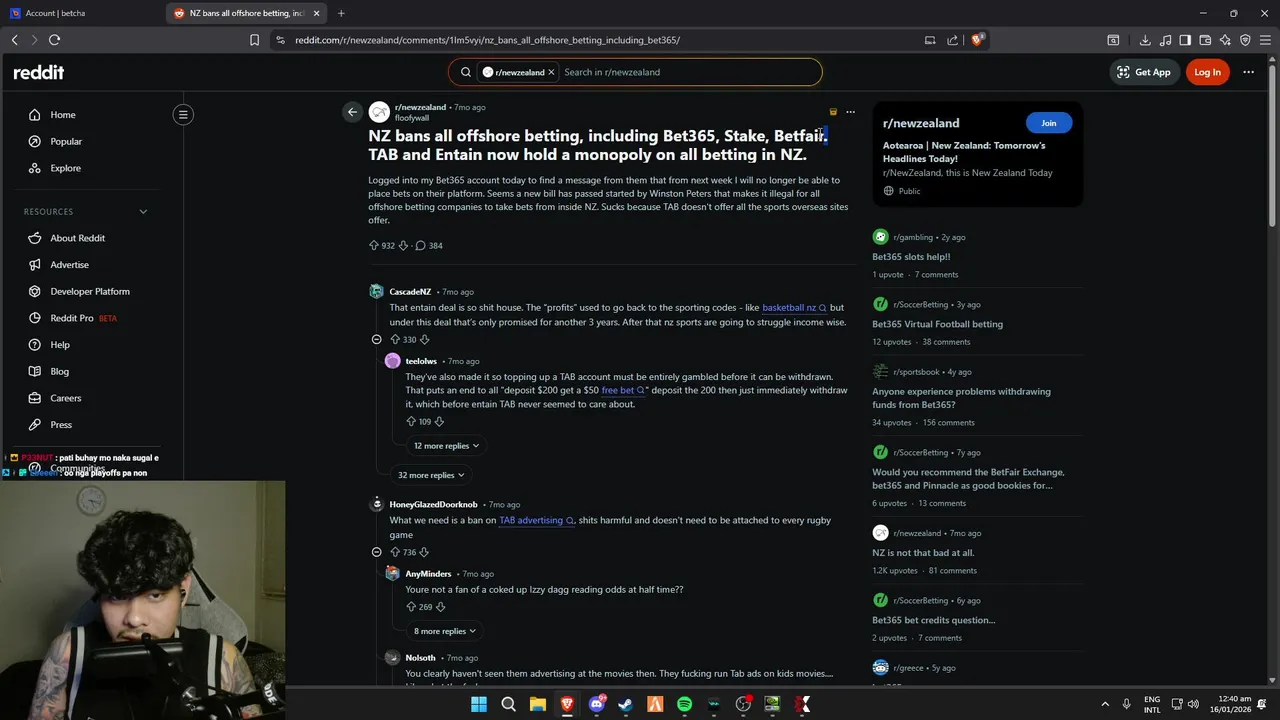This screenshot has height=720, width=1280.
Task: Expand 8 more replies
Action: (x=446, y=631)
